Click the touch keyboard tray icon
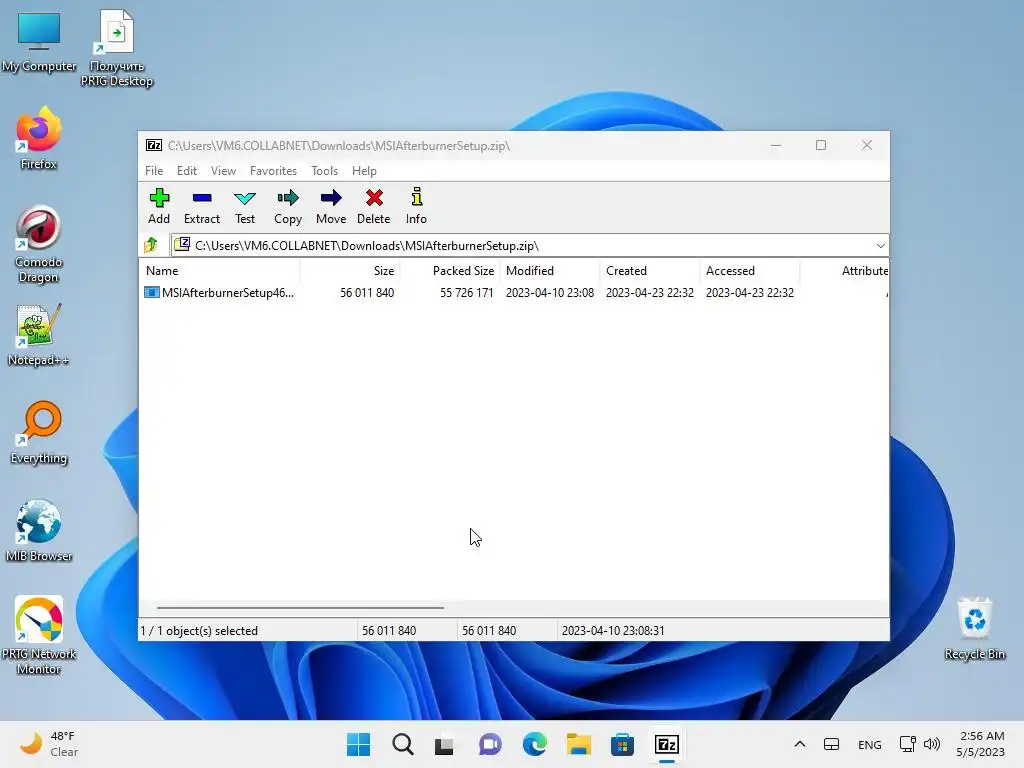 [x=831, y=744]
